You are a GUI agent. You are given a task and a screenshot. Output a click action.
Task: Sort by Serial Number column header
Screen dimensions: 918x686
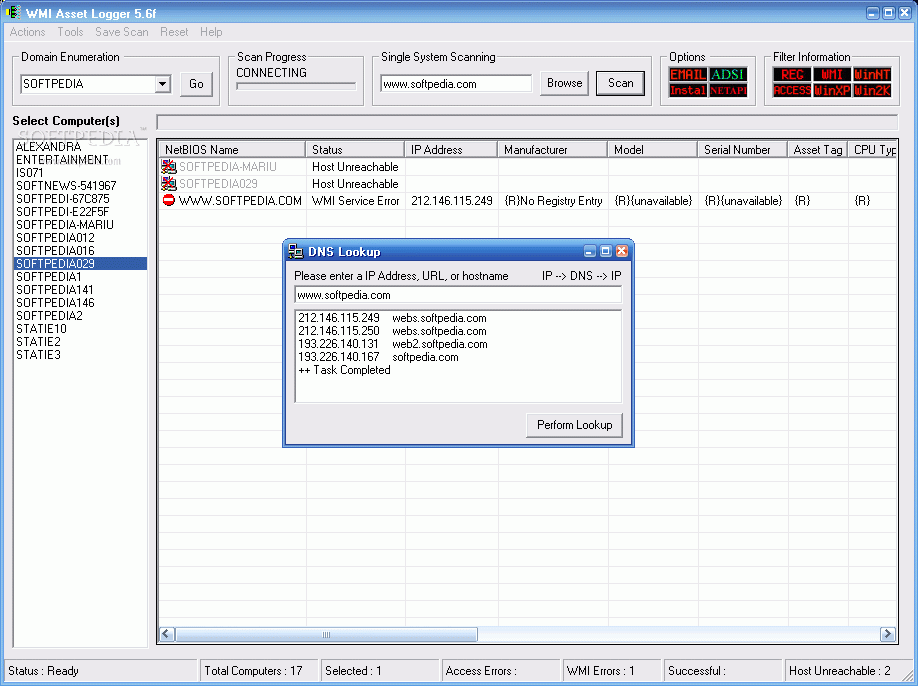[742, 150]
